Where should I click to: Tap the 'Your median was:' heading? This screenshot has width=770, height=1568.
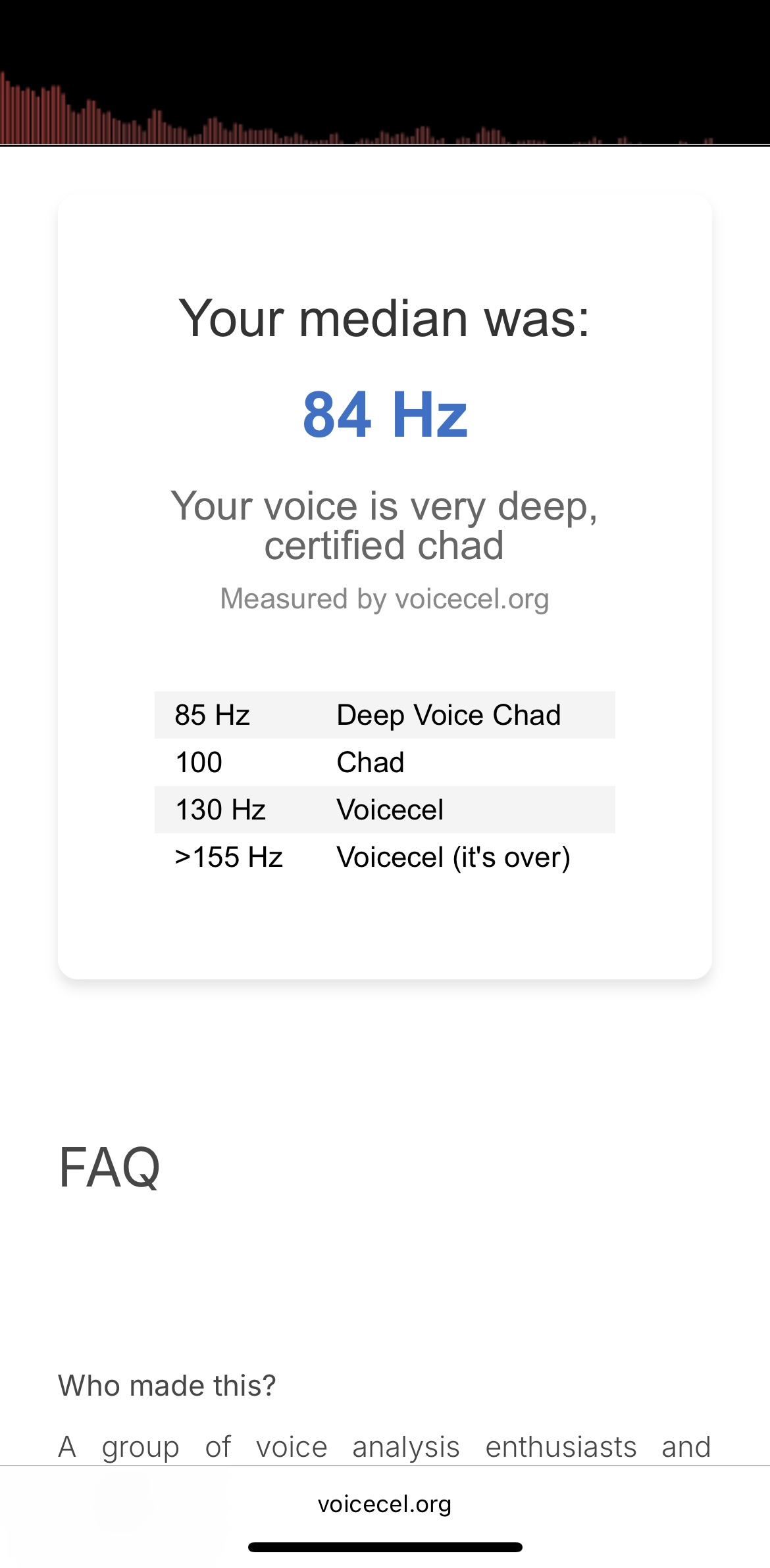tap(384, 319)
